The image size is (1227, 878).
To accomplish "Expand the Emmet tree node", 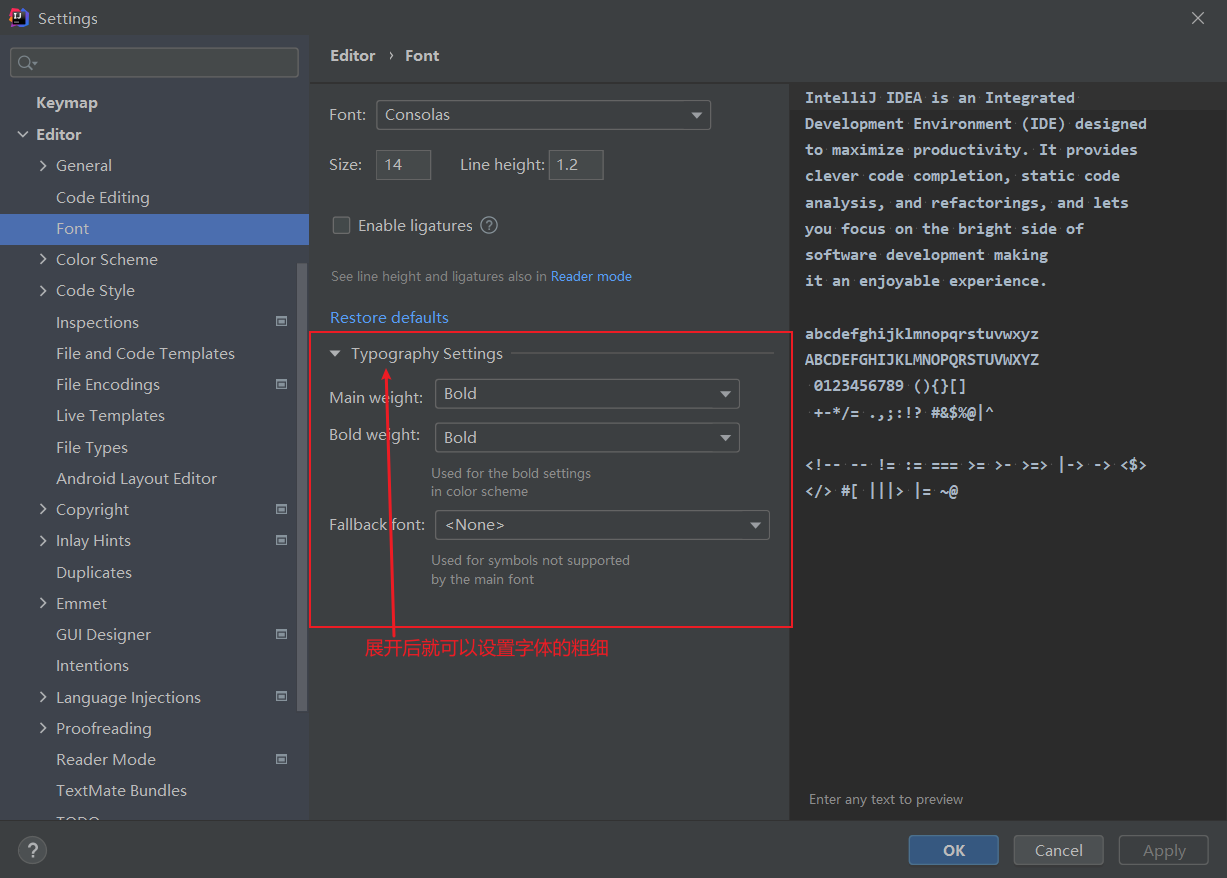I will click(x=43, y=603).
